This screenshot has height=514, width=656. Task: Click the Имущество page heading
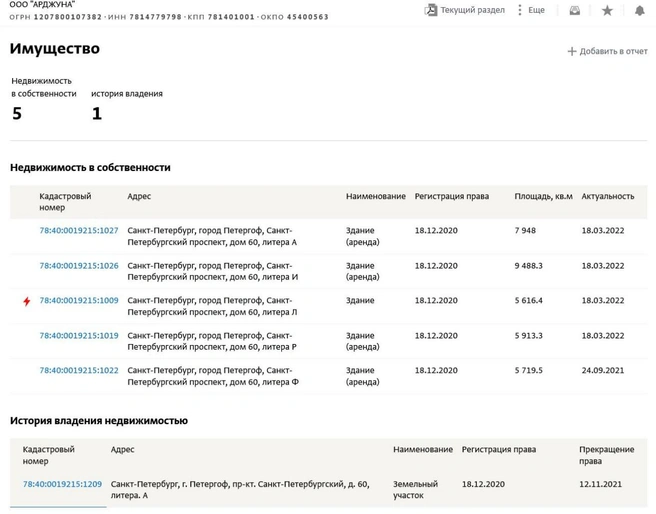[55, 49]
